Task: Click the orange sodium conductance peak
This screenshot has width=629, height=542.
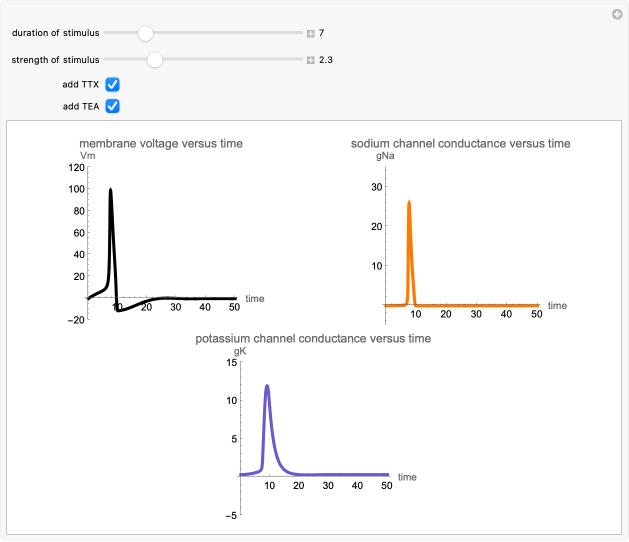Action: (x=409, y=203)
